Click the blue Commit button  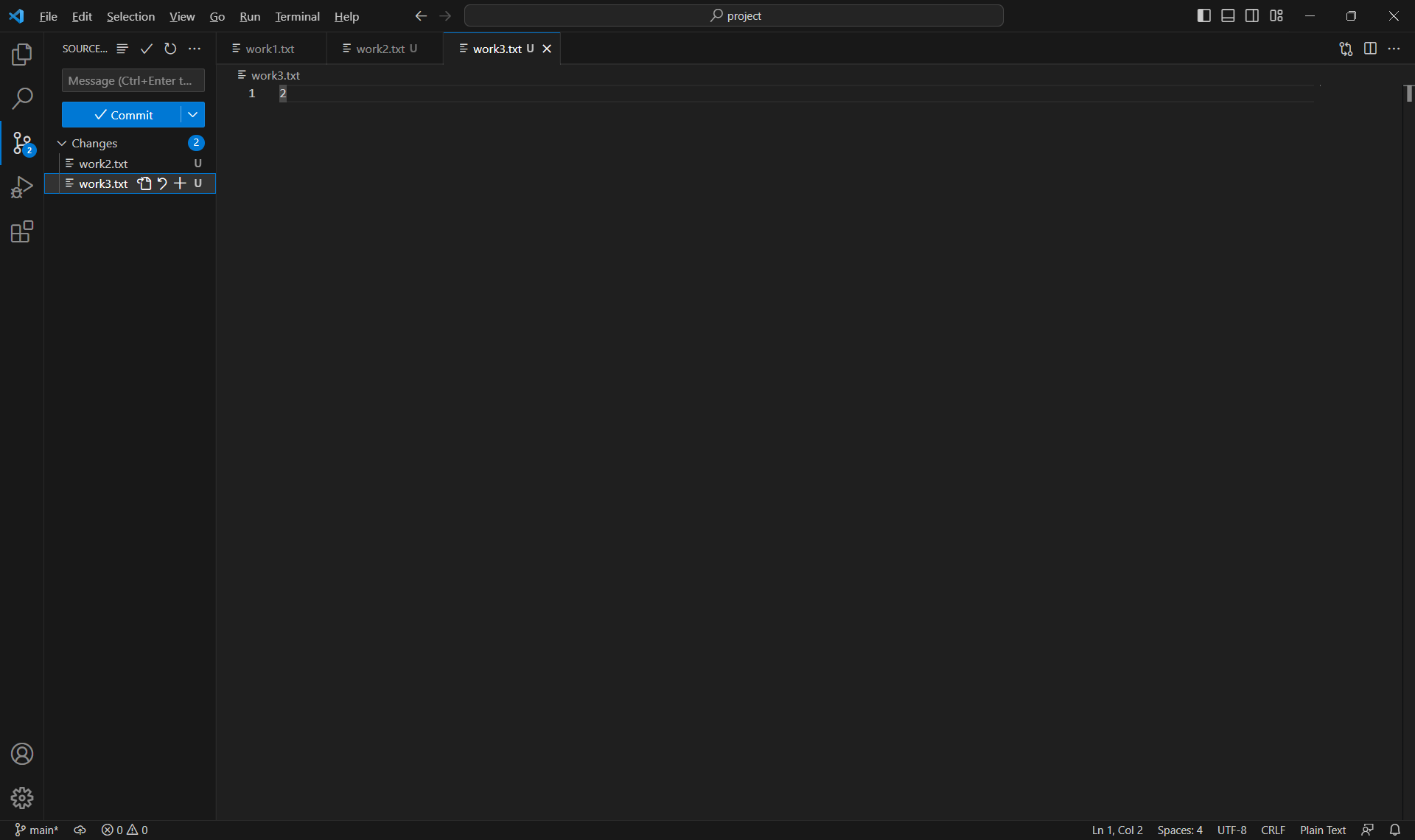pyautogui.click(x=122, y=115)
